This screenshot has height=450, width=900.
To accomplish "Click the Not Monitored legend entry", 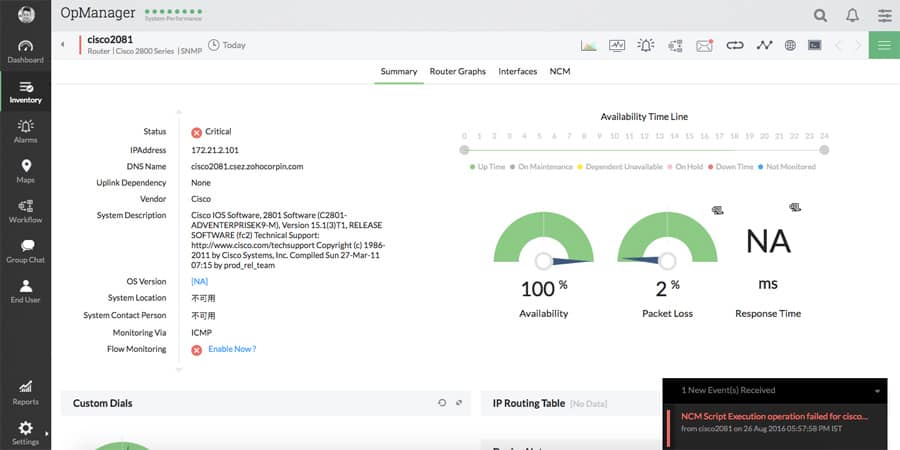I will tap(786, 167).
